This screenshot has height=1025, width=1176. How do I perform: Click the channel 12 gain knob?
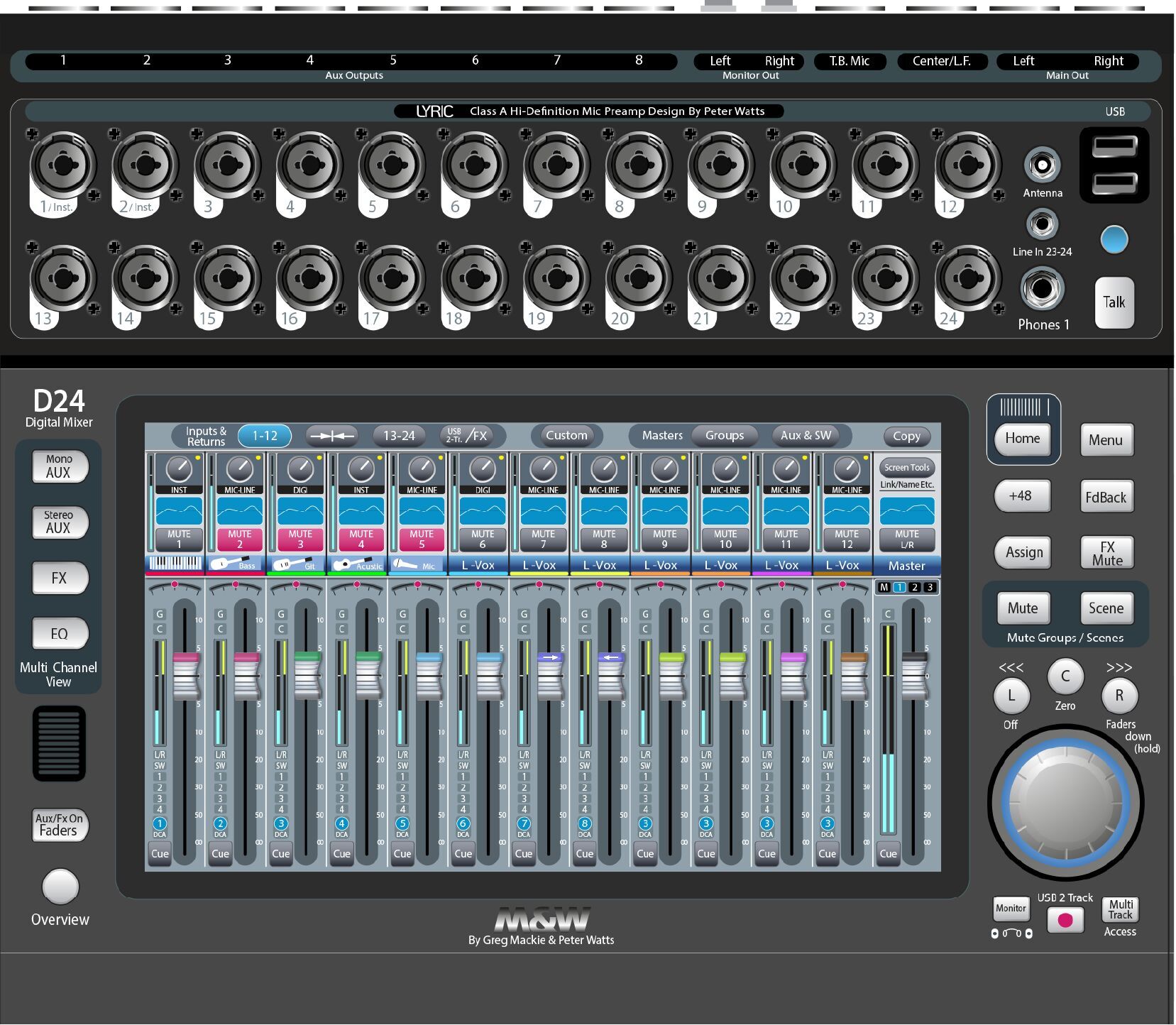point(847,469)
